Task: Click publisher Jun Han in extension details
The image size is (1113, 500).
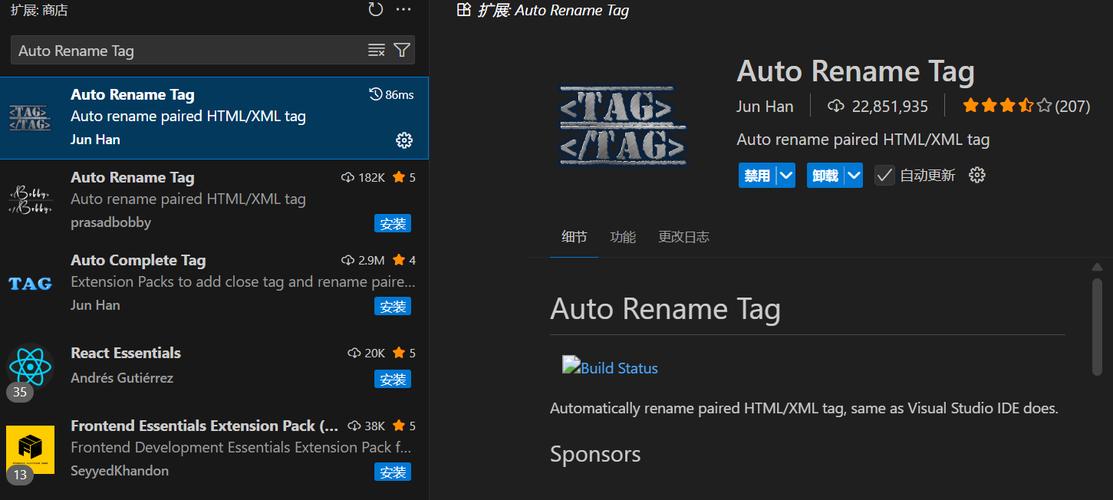Action: (x=765, y=107)
